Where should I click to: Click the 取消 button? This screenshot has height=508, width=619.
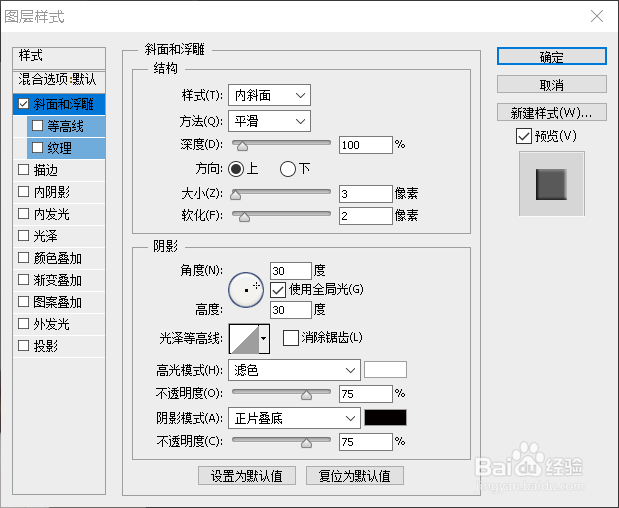coord(551,84)
